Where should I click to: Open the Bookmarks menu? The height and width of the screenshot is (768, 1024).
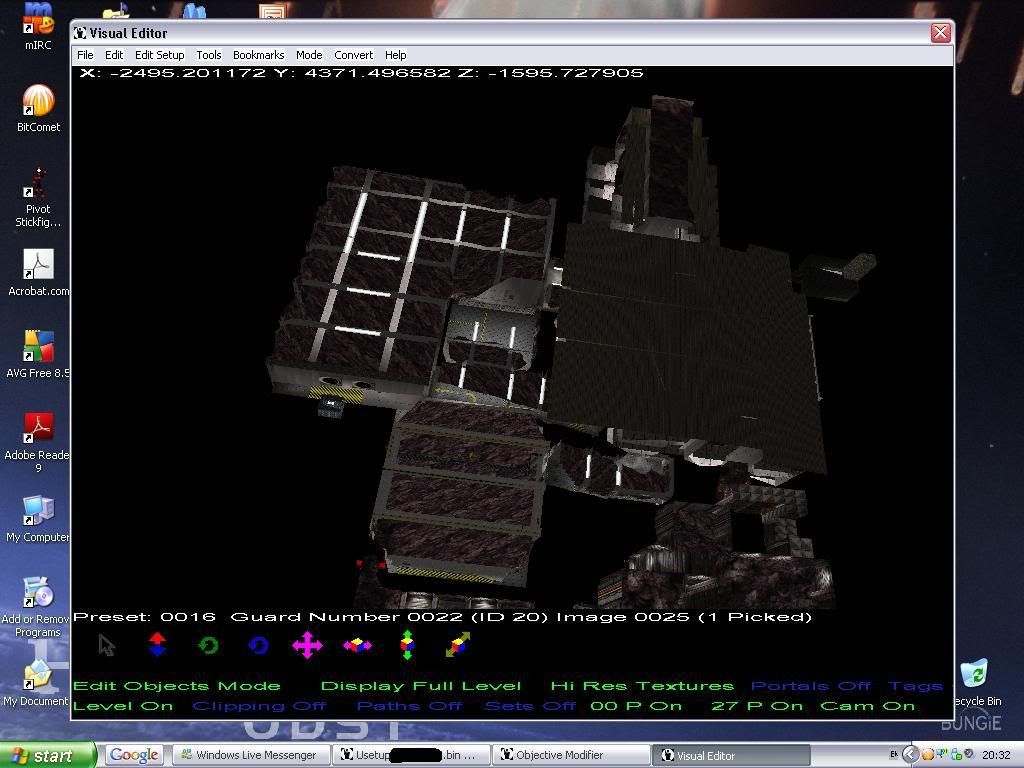[258, 55]
